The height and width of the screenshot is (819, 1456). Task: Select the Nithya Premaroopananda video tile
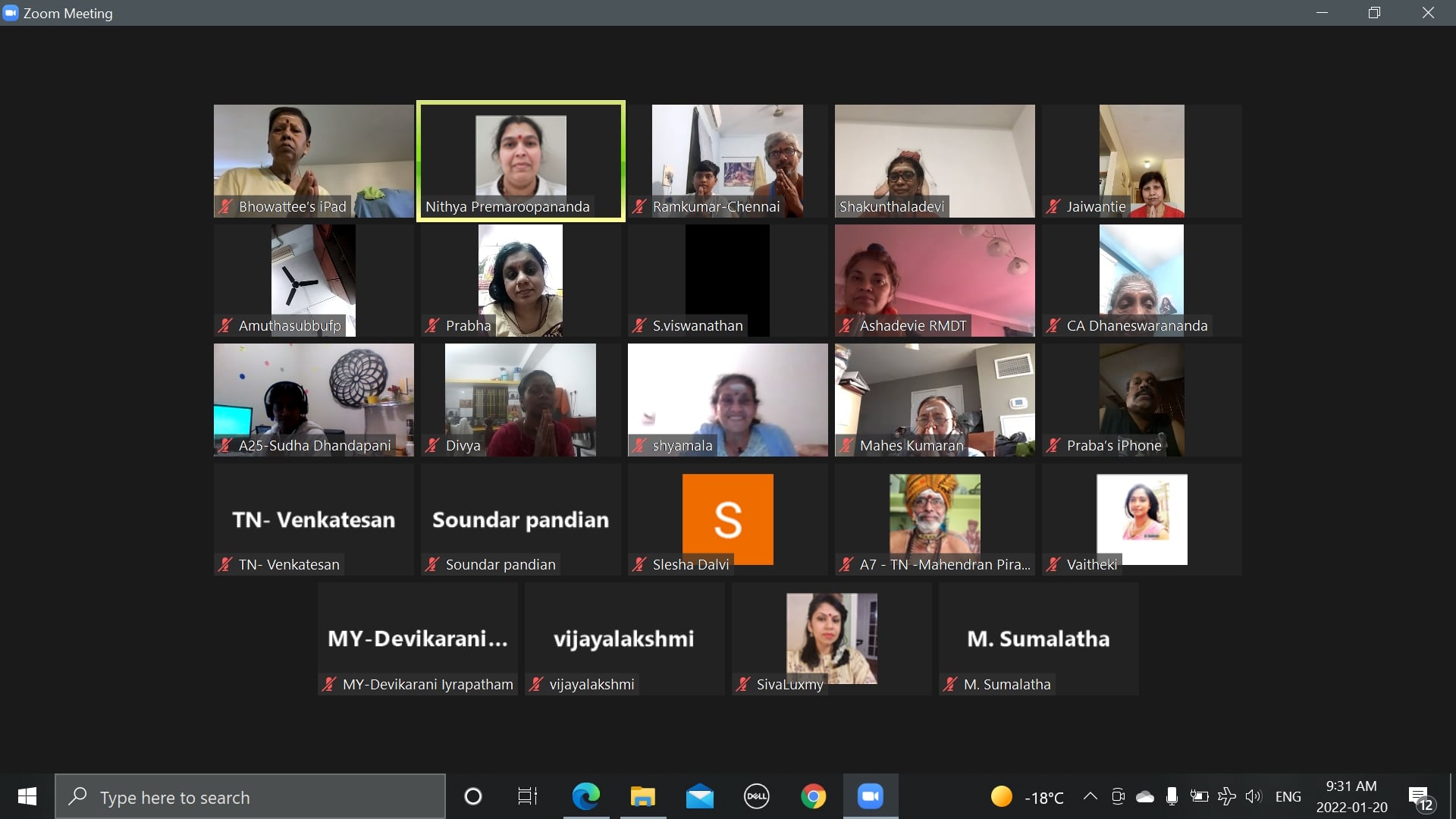[x=520, y=161]
